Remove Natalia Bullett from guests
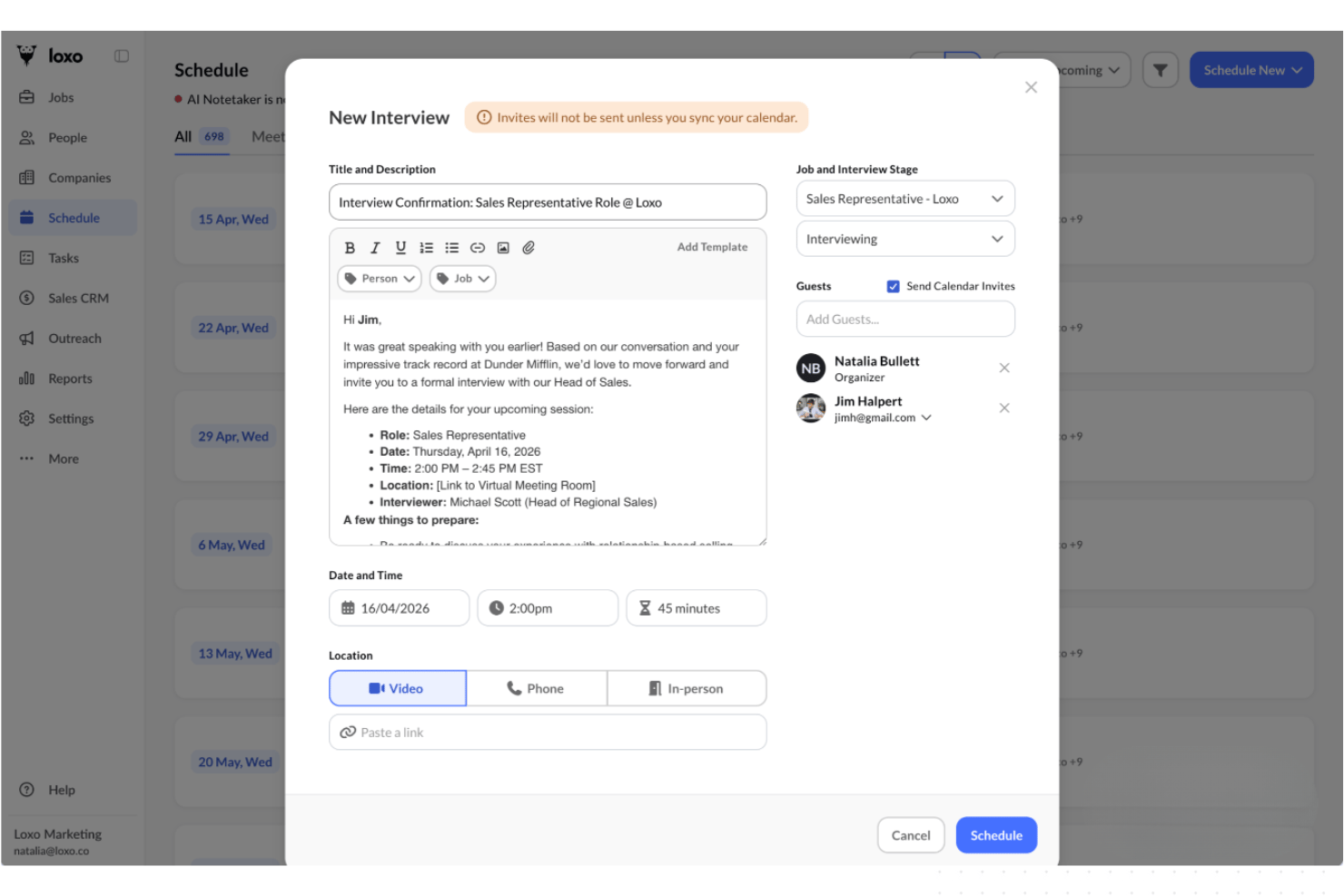 point(1004,368)
